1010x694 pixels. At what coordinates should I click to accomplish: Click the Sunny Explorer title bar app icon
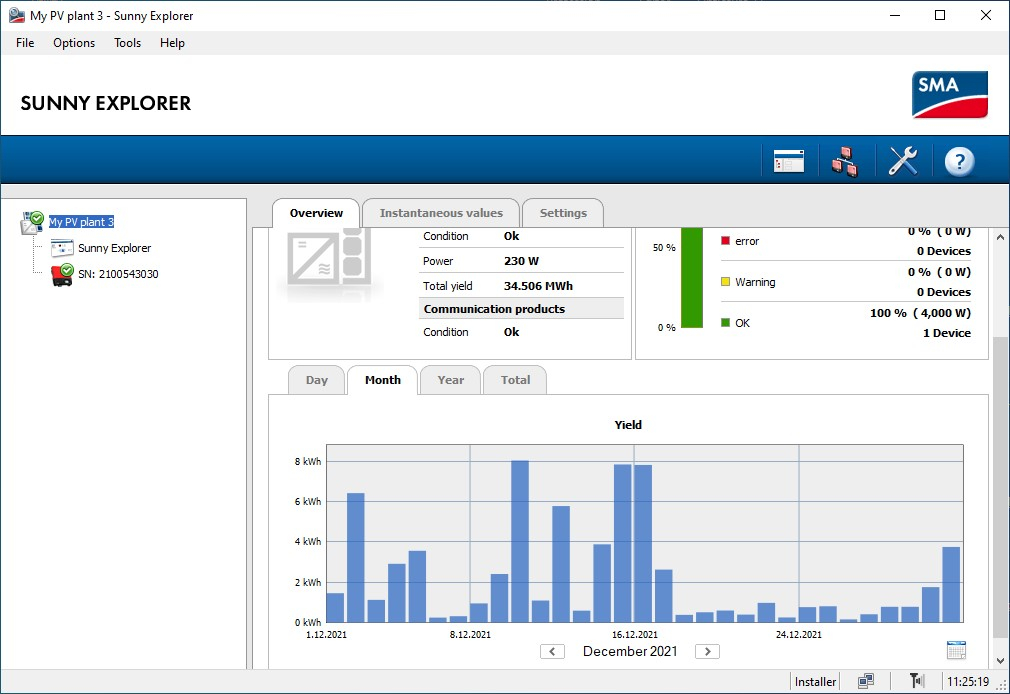click(x=16, y=15)
